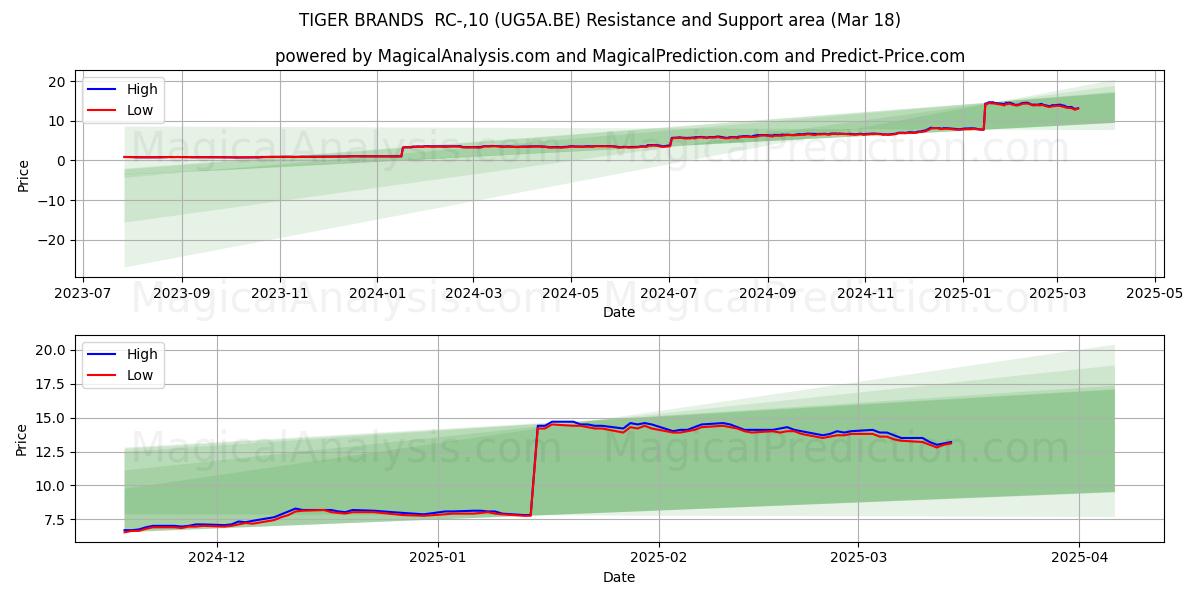Click the 'Date' x-axis label of bottom chart
Image resolution: width=1200 pixels, height=600 pixels.
pos(619,577)
